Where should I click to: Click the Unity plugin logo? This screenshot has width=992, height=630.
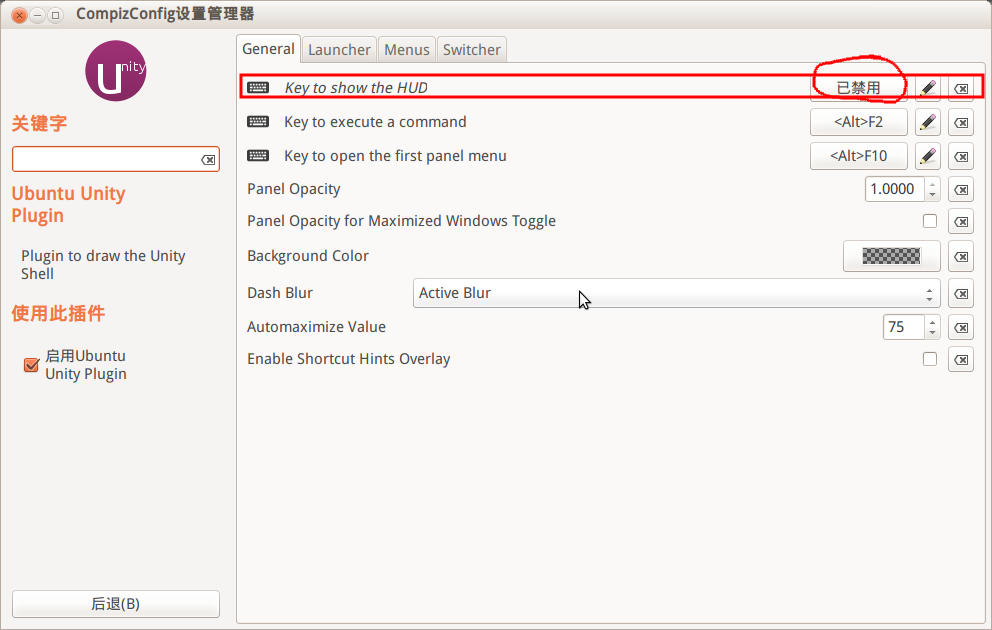[115, 71]
